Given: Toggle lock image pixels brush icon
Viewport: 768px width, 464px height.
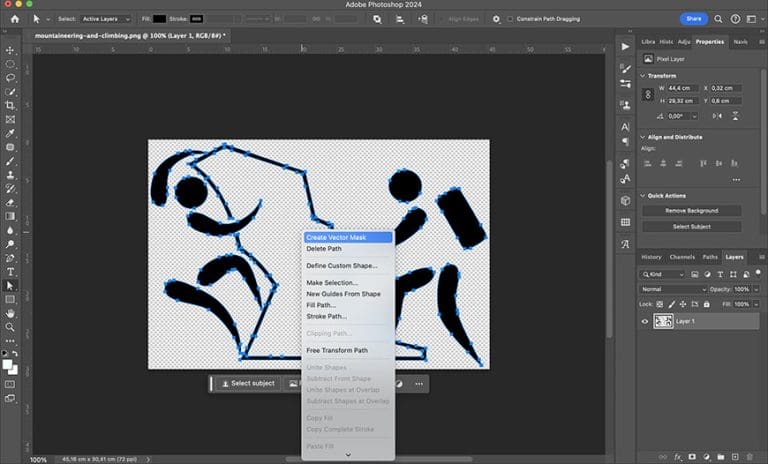Looking at the screenshot, I should click(x=672, y=304).
